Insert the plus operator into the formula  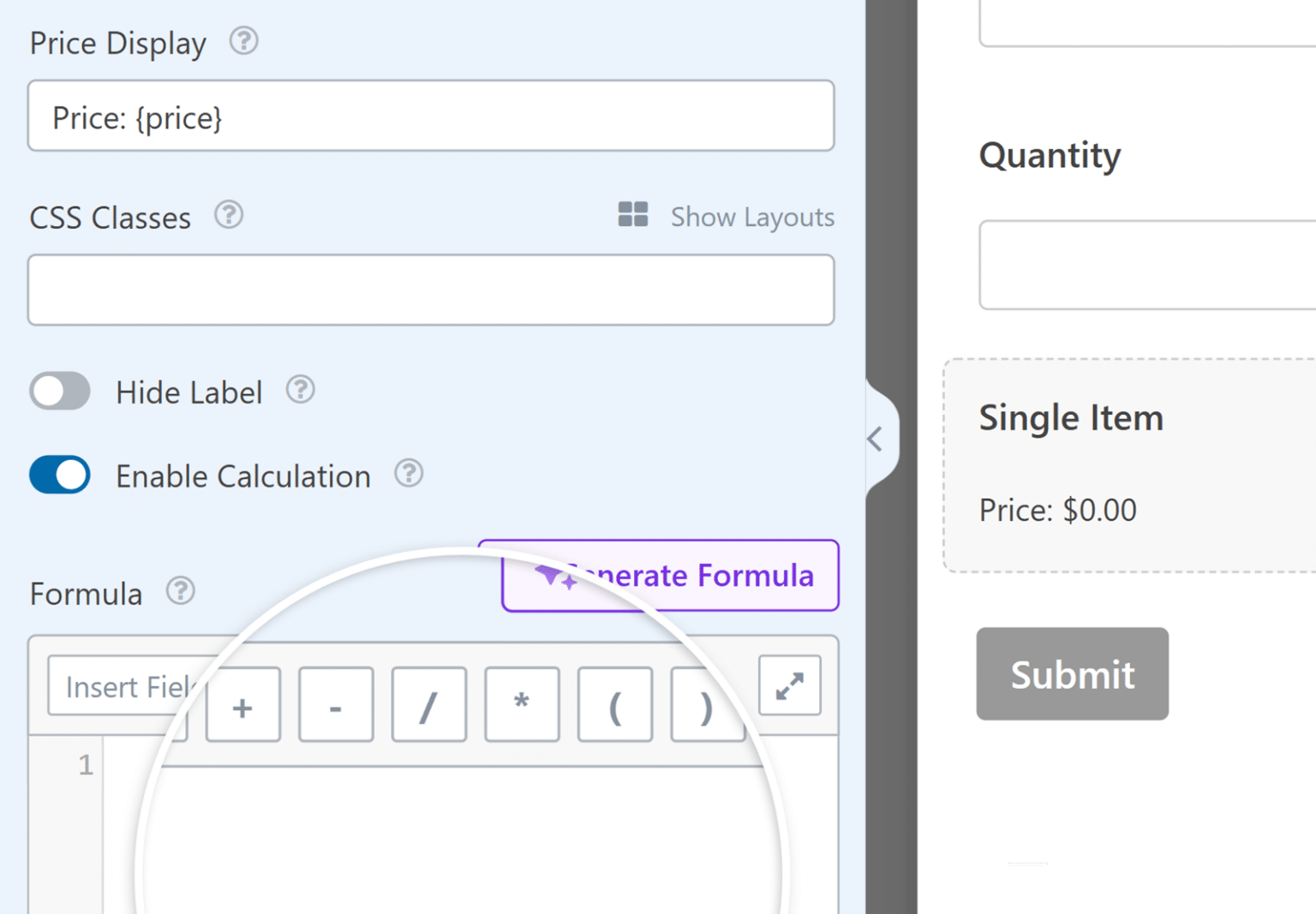tap(243, 704)
